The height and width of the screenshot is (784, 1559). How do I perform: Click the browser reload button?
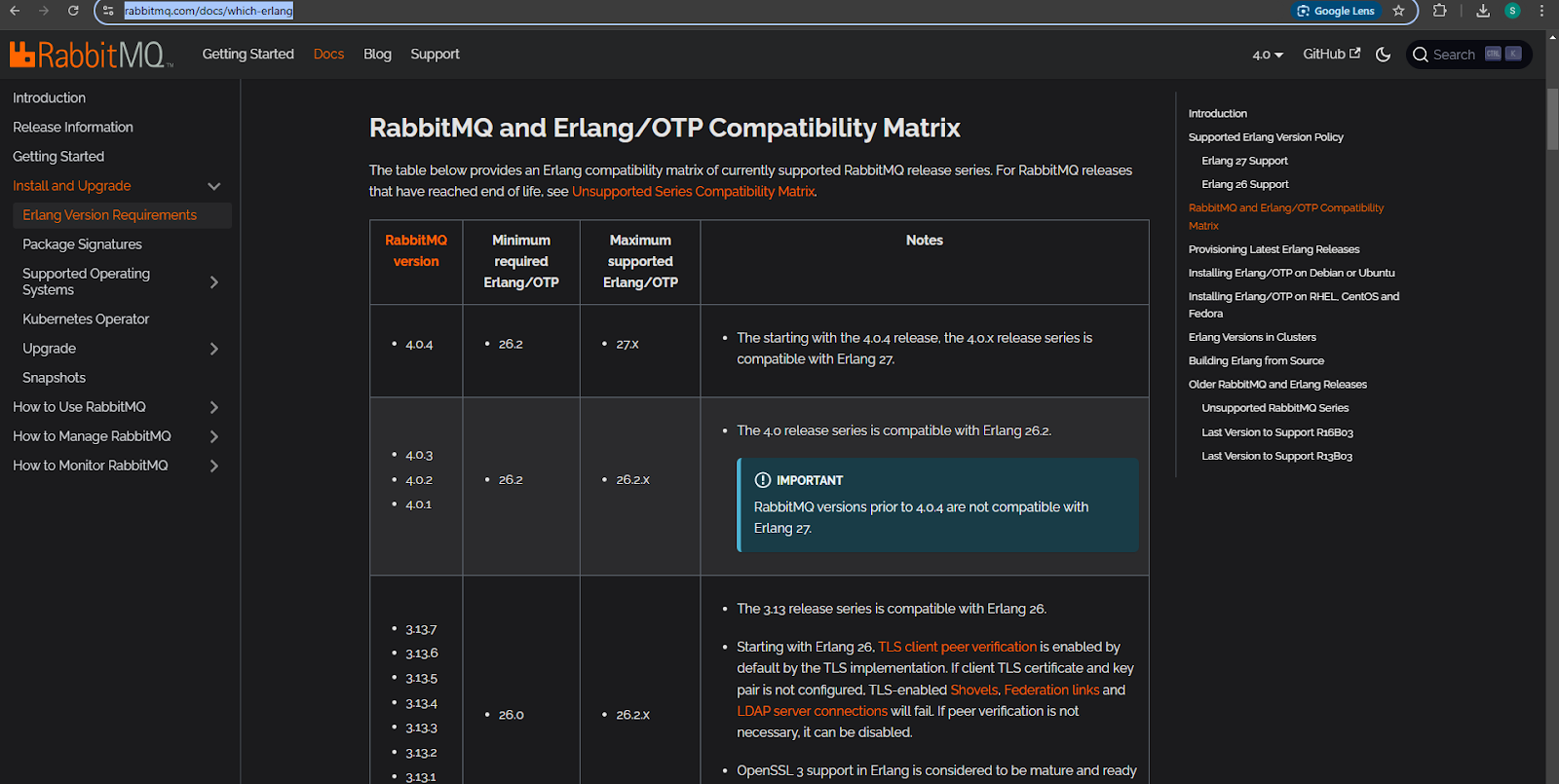pyautogui.click(x=73, y=11)
